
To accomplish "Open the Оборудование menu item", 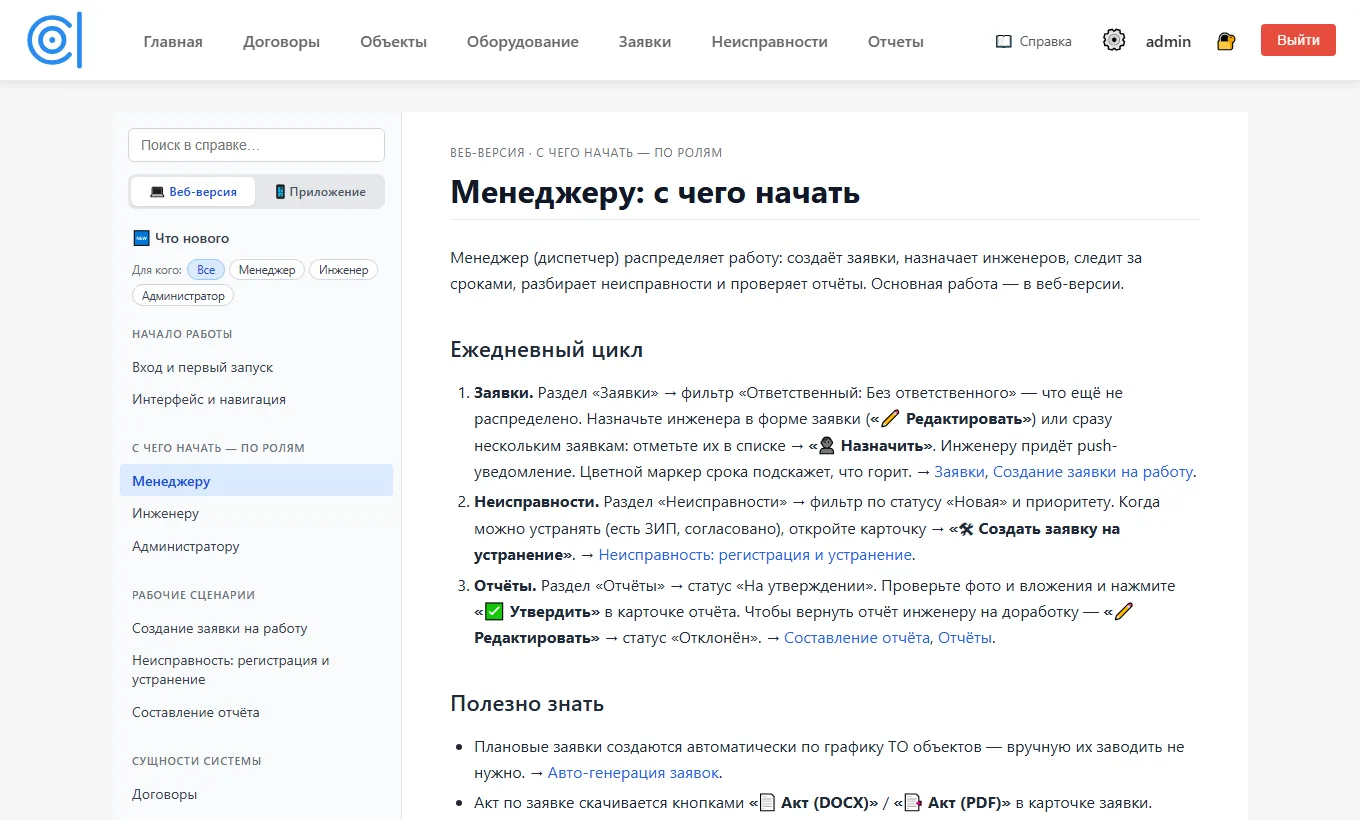I will point(523,42).
